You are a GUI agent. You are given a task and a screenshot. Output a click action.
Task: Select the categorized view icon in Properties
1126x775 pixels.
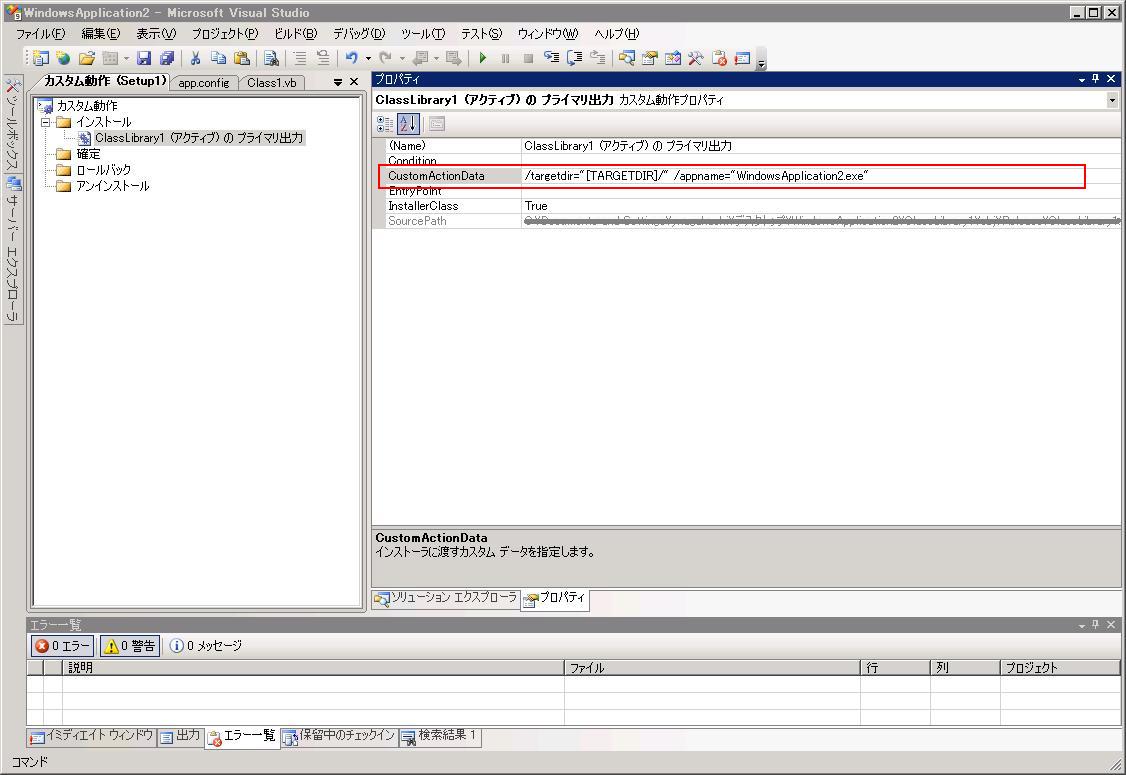click(386, 123)
